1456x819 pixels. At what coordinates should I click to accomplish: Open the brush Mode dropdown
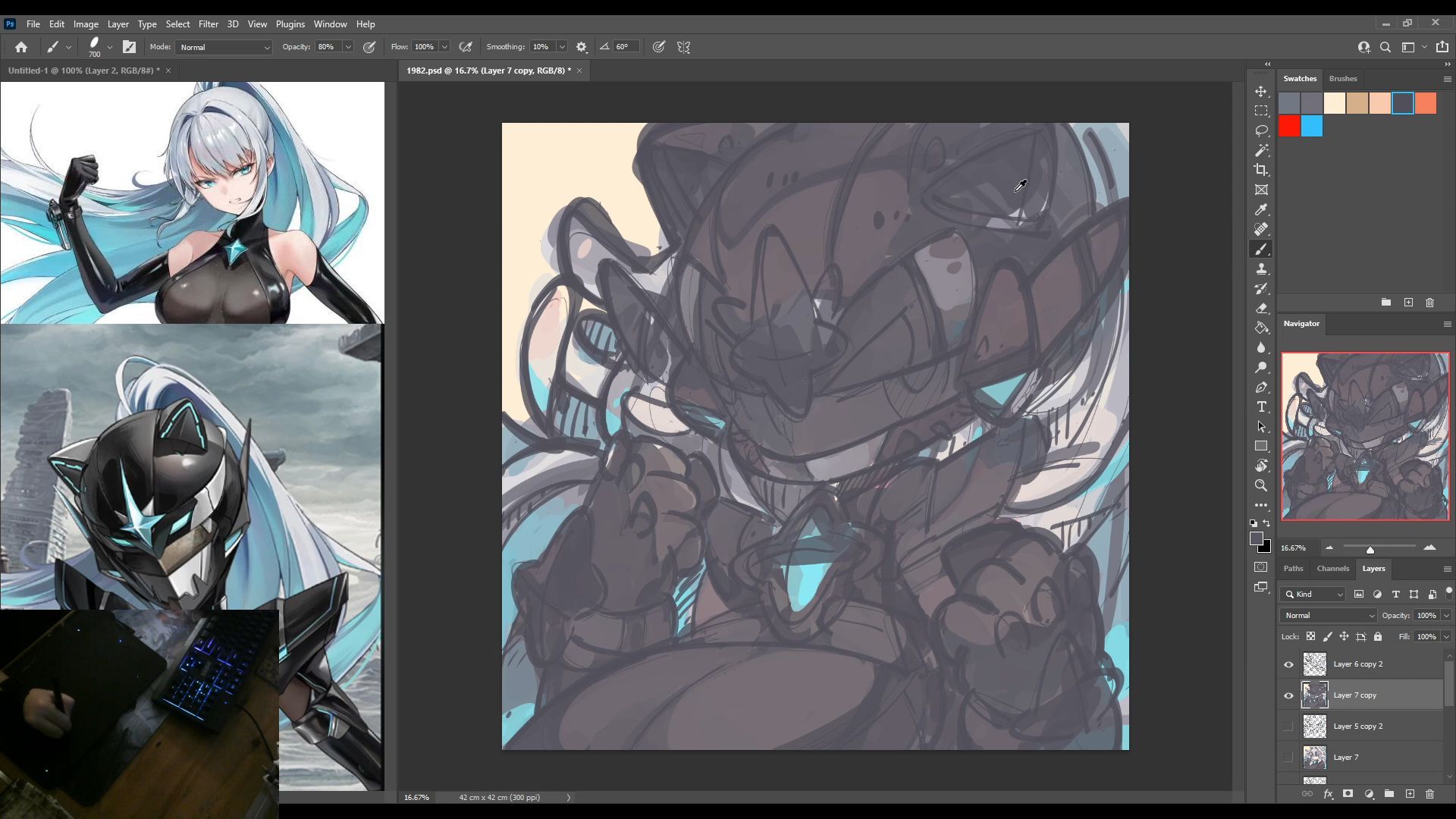224,47
